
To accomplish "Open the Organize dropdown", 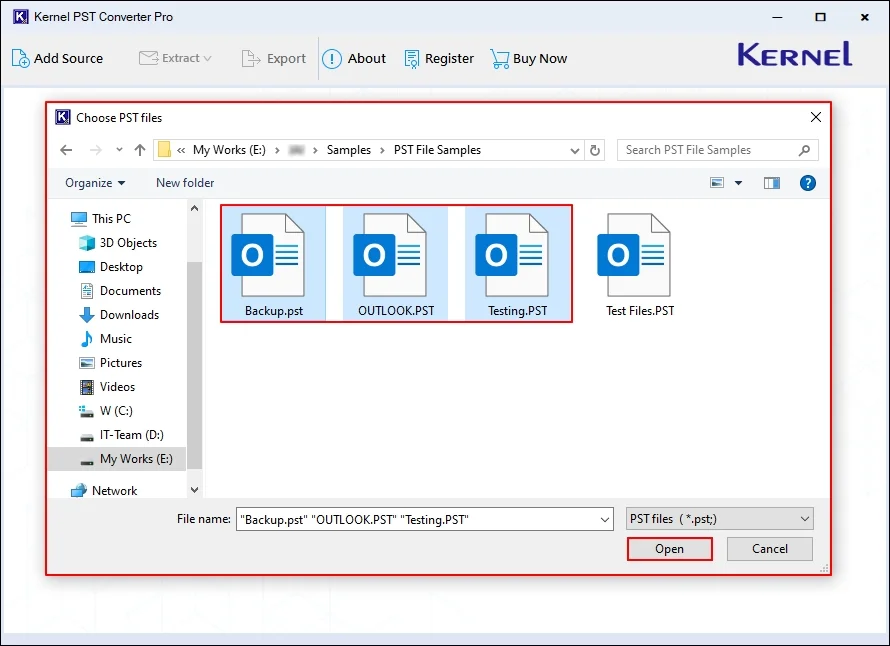I will [x=95, y=183].
